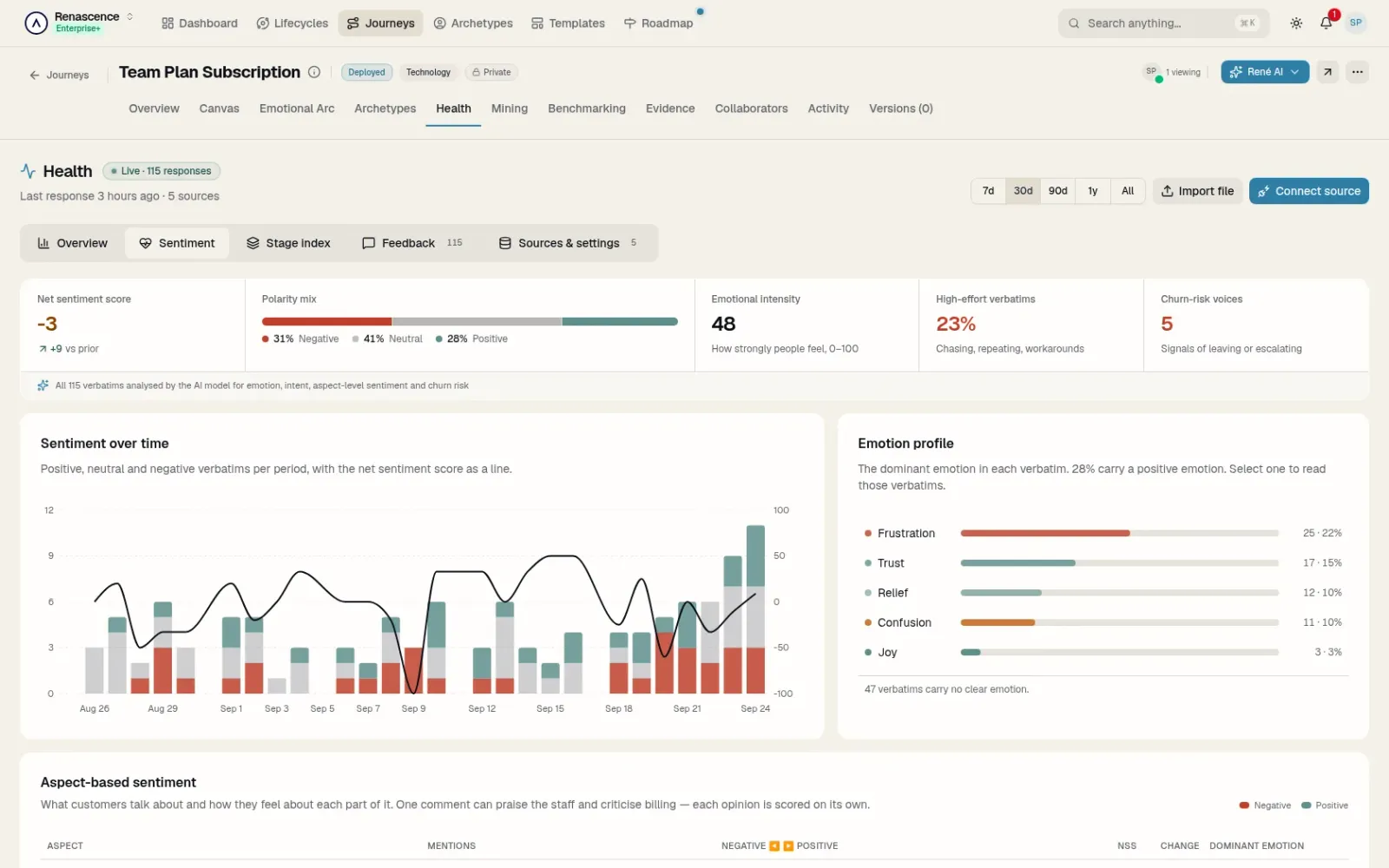The width and height of the screenshot is (1389, 868).
Task: Go back to Journeys with the arrow
Action: click(35, 76)
